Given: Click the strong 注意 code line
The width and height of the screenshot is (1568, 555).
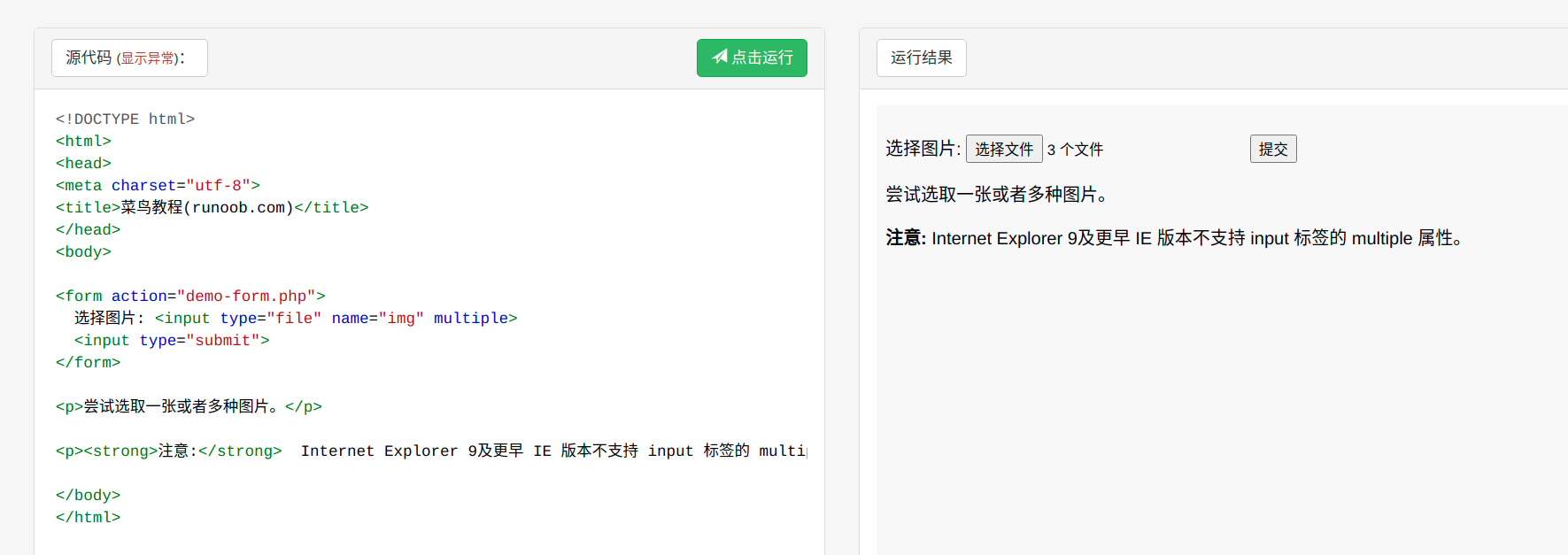Looking at the screenshot, I should pos(431,451).
